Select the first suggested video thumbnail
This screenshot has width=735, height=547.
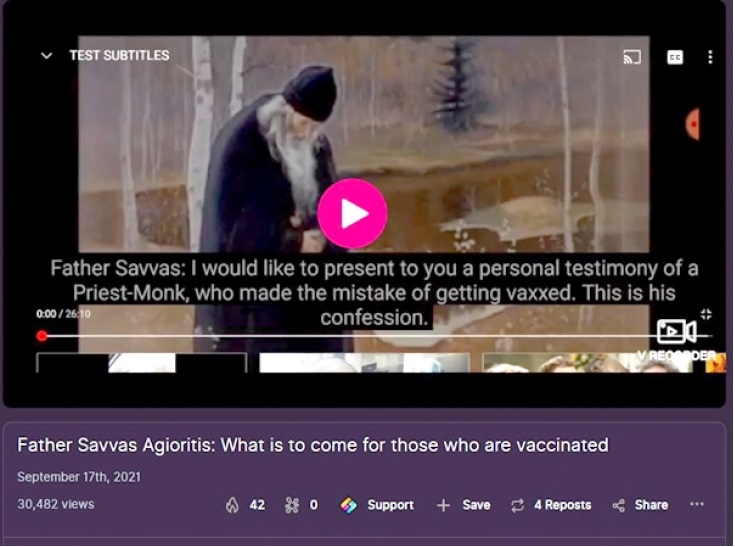pyautogui.click(x=142, y=363)
